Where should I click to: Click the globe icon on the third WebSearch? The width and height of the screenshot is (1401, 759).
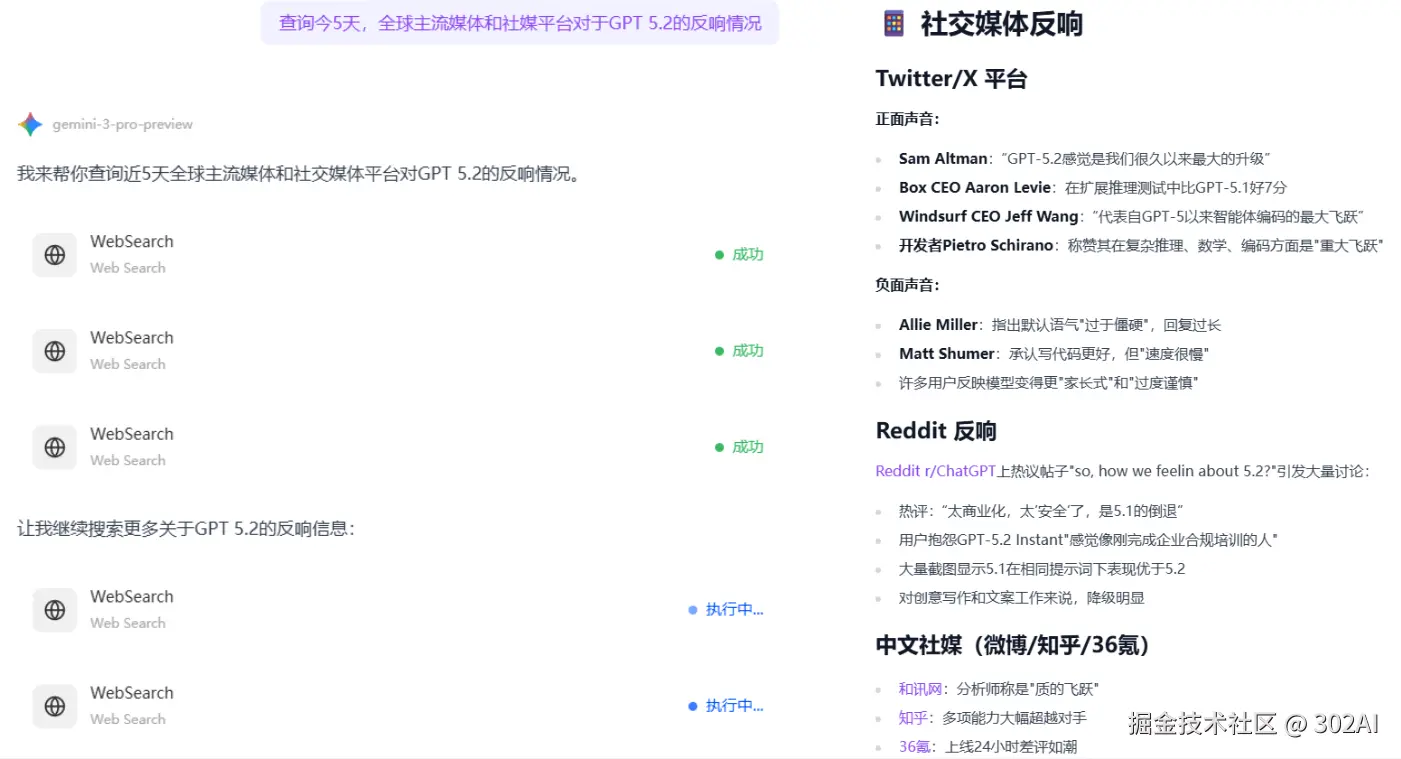(x=54, y=446)
